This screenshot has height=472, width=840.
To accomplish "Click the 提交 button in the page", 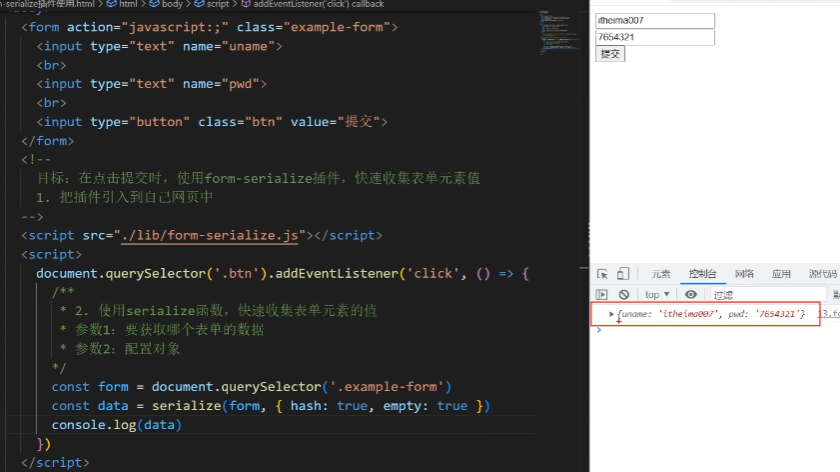I will click(610, 54).
